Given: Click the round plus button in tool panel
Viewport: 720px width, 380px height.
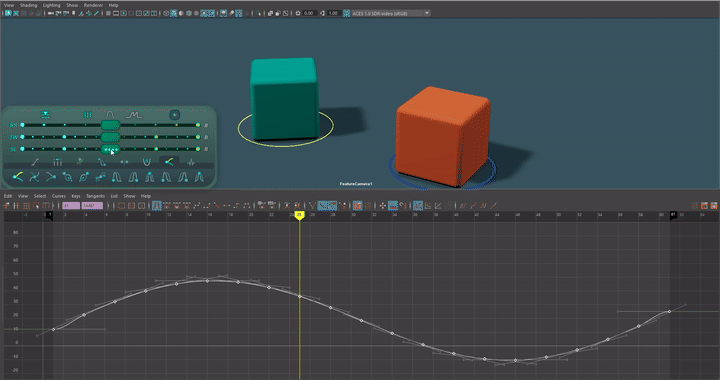Looking at the screenshot, I should pos(174,115).
